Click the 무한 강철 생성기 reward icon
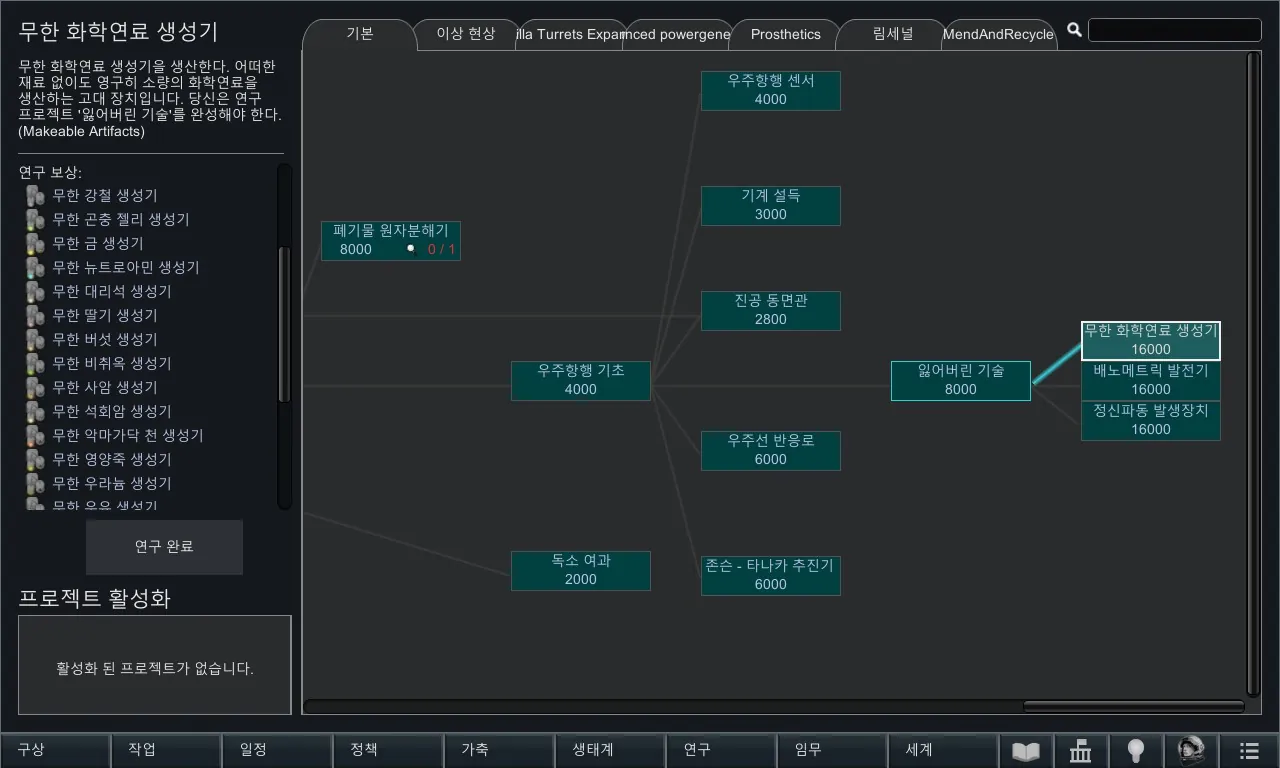 (x=35, y=195)
